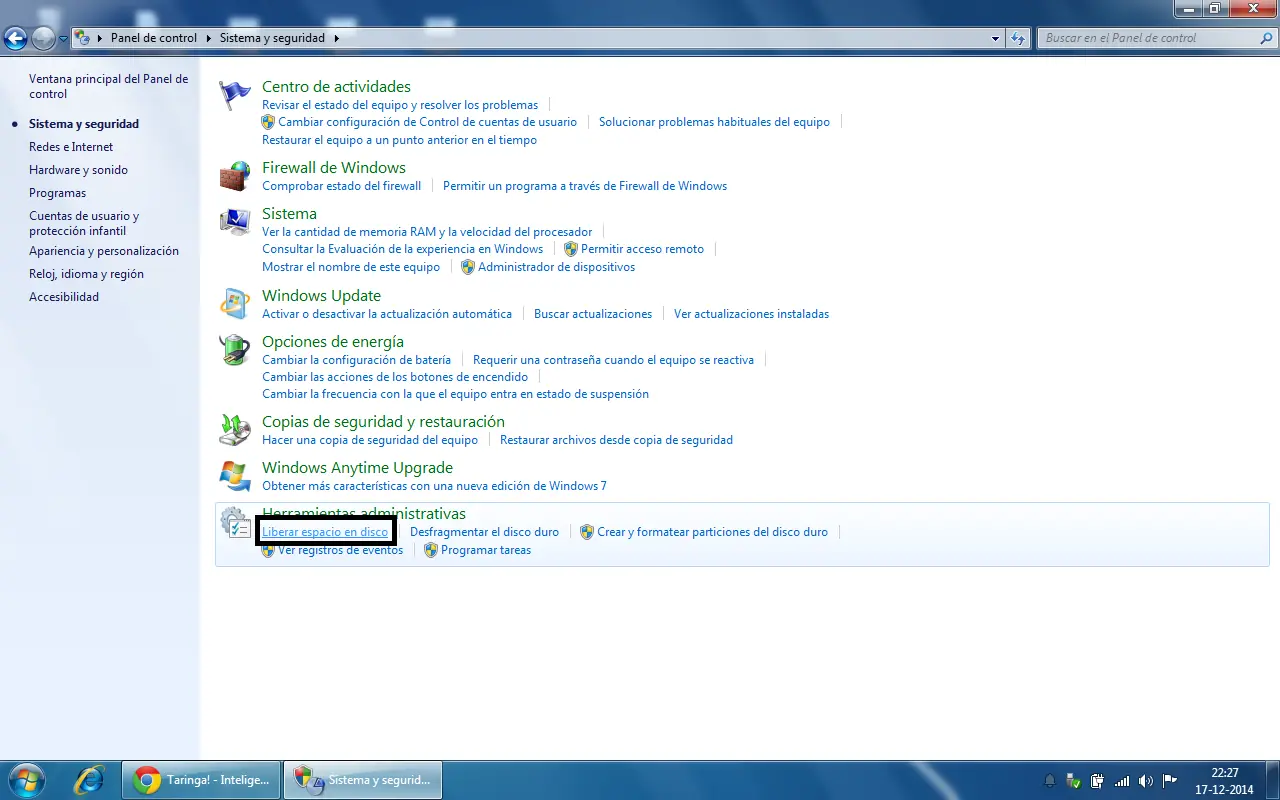Click the Windows Anytime Upgrade logo icon

(235, 476)
